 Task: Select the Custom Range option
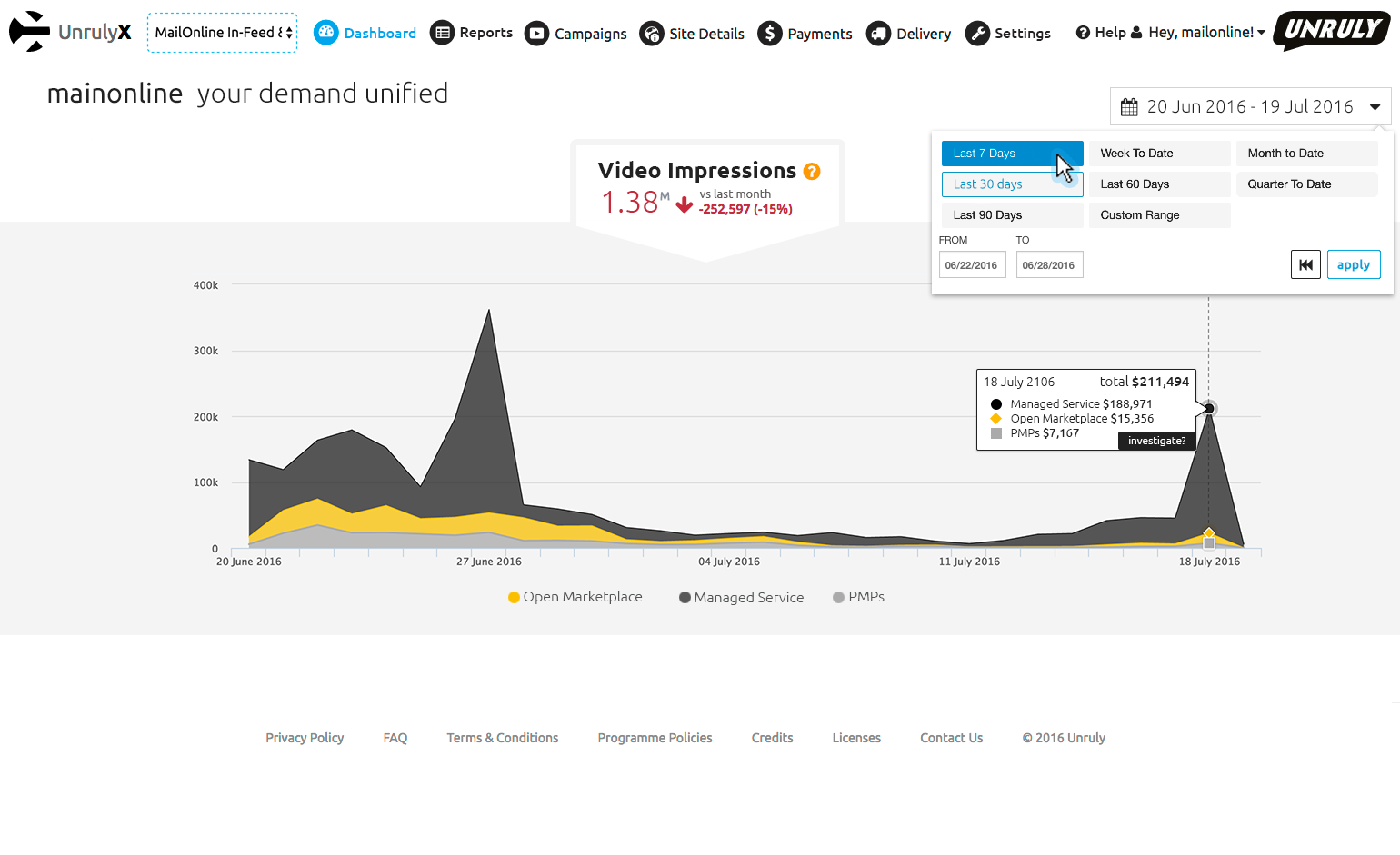coord(1159,215)
